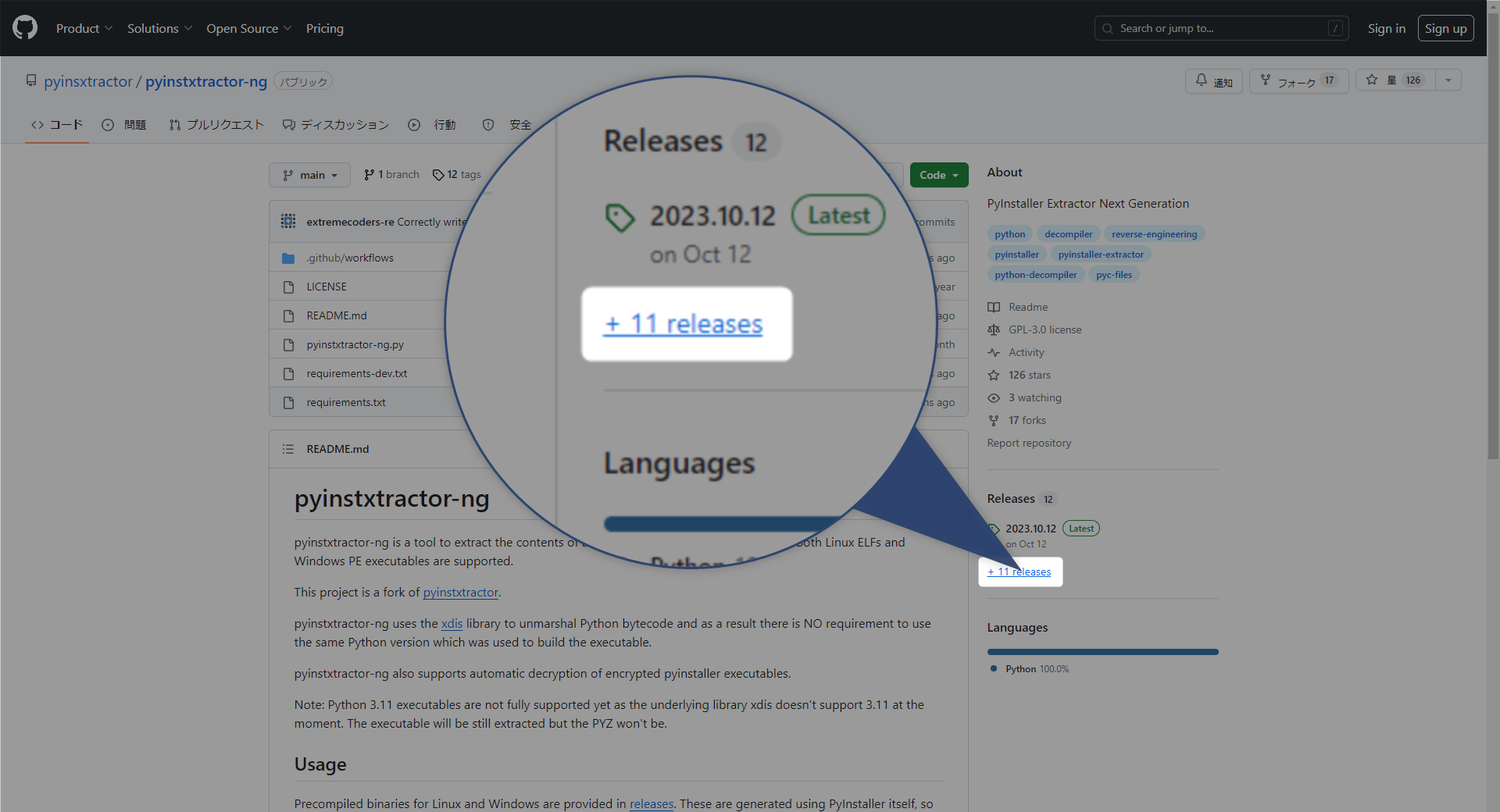This screenshot has width=1500, height=812.
Task: Switch to the プルリクエスト tab
Action: pos(216,125)
